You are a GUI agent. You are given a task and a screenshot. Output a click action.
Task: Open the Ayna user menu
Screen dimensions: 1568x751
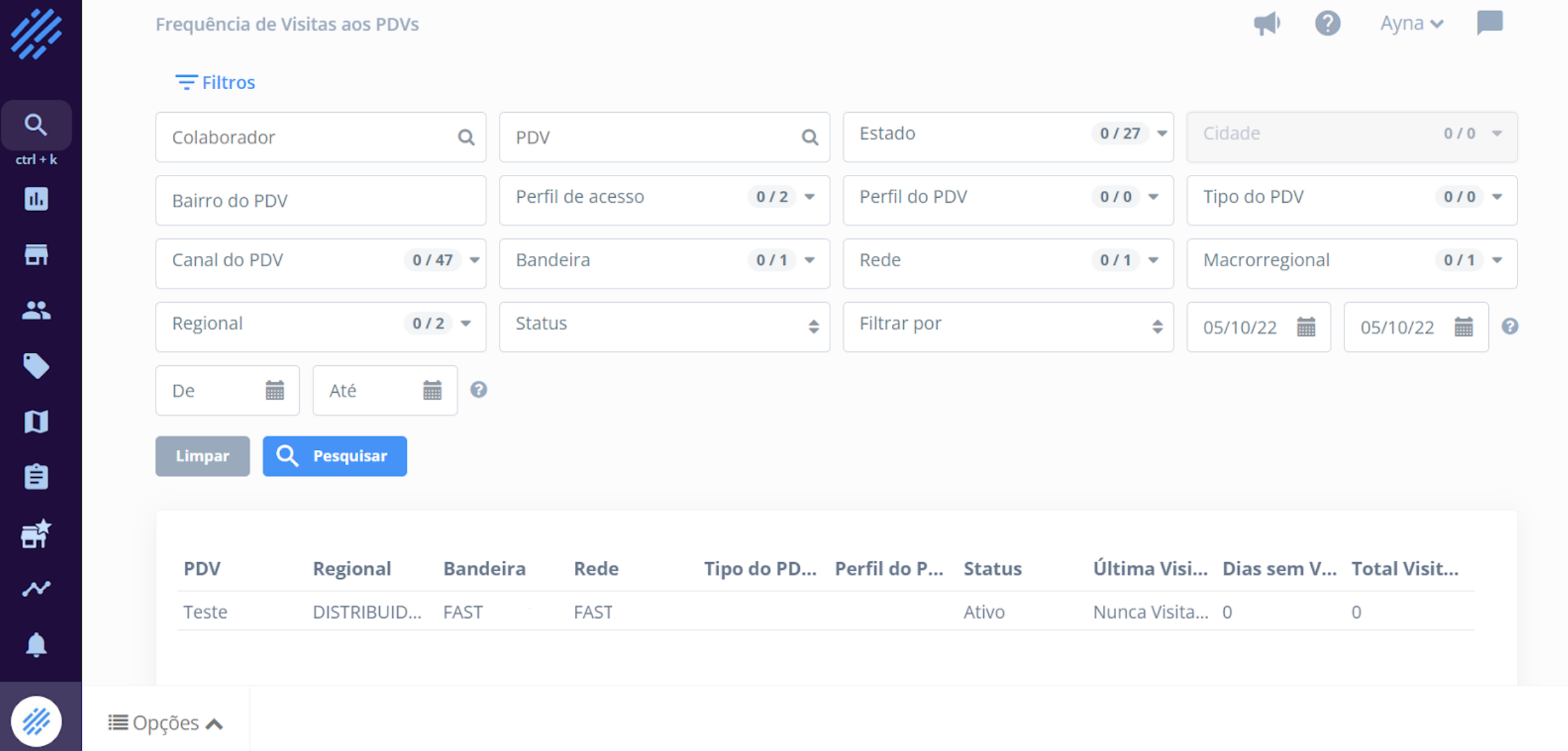pyautogui.click(x=1411, y=24)
